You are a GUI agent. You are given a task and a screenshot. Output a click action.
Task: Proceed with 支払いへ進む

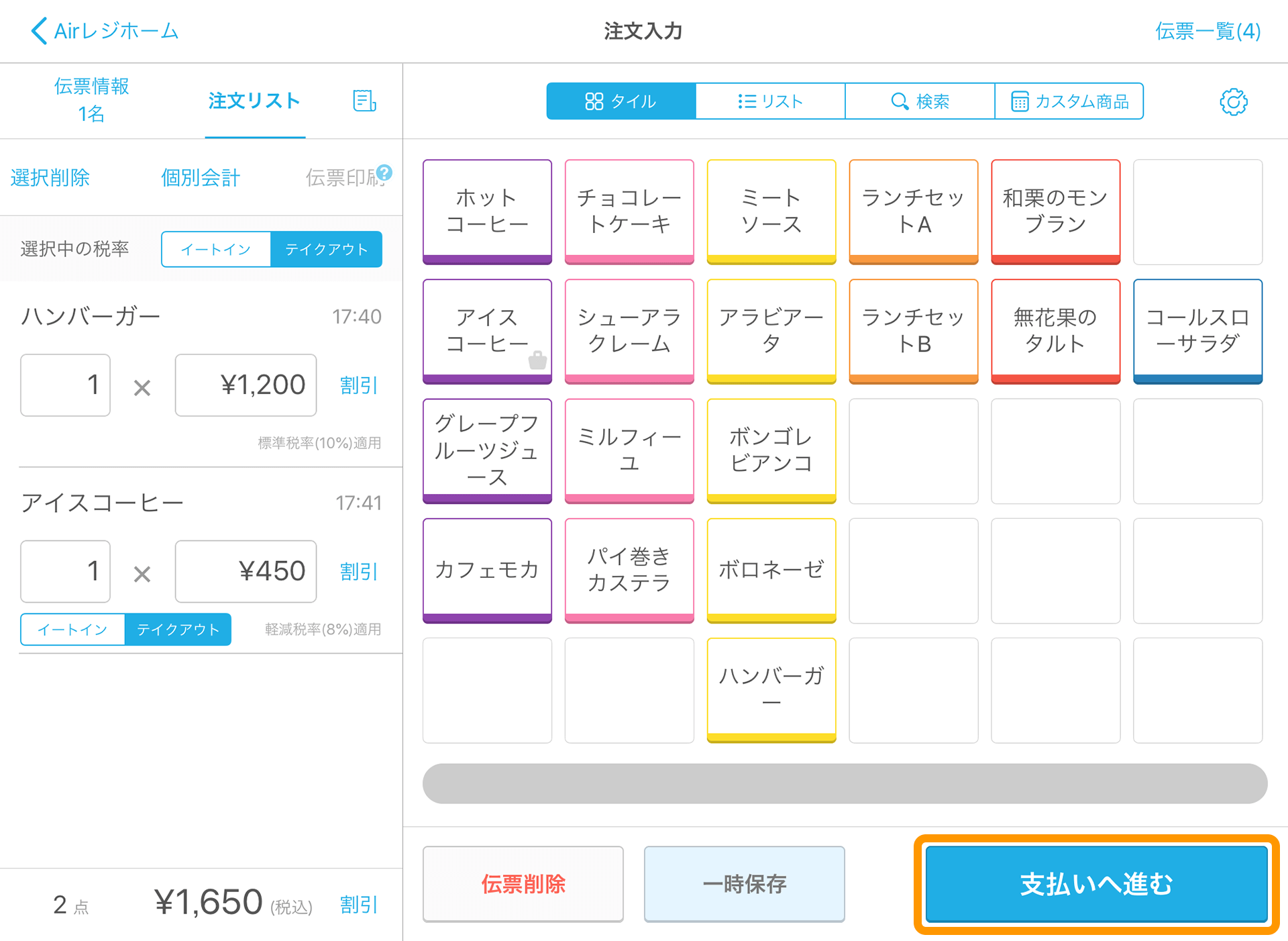pyautogui.click(x=1097, y=884)
